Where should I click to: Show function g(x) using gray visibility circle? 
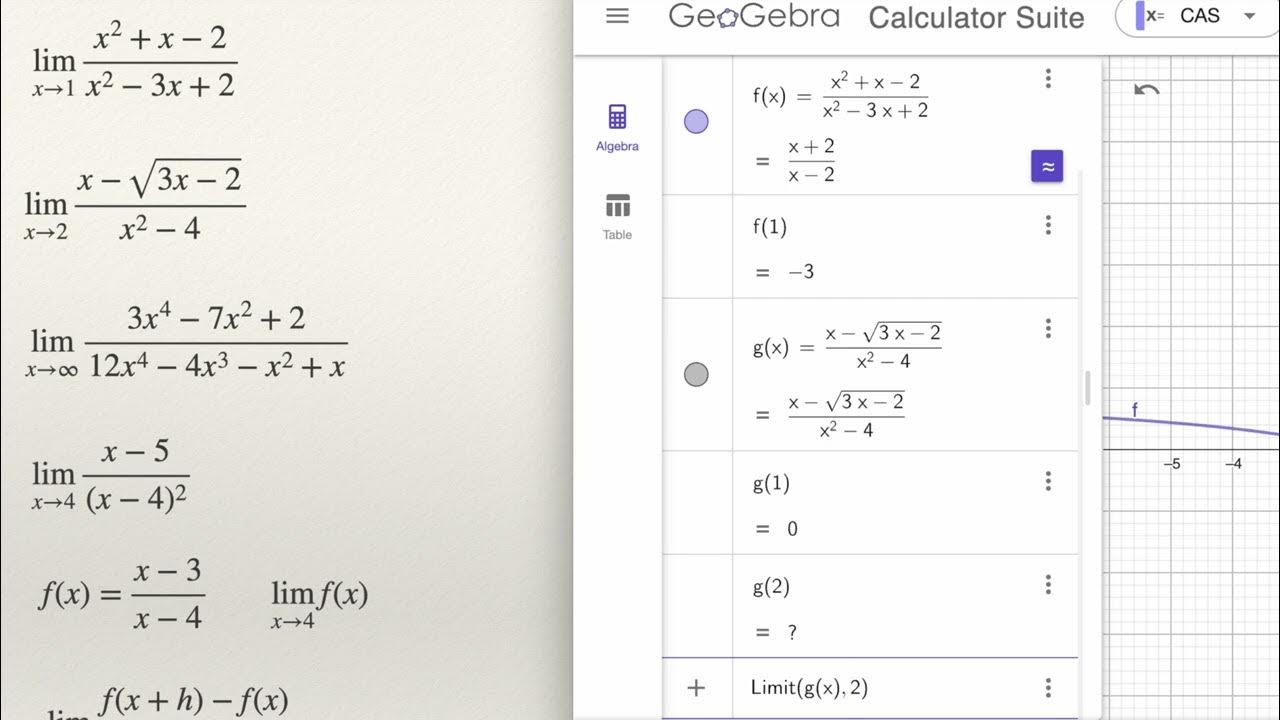696,375
